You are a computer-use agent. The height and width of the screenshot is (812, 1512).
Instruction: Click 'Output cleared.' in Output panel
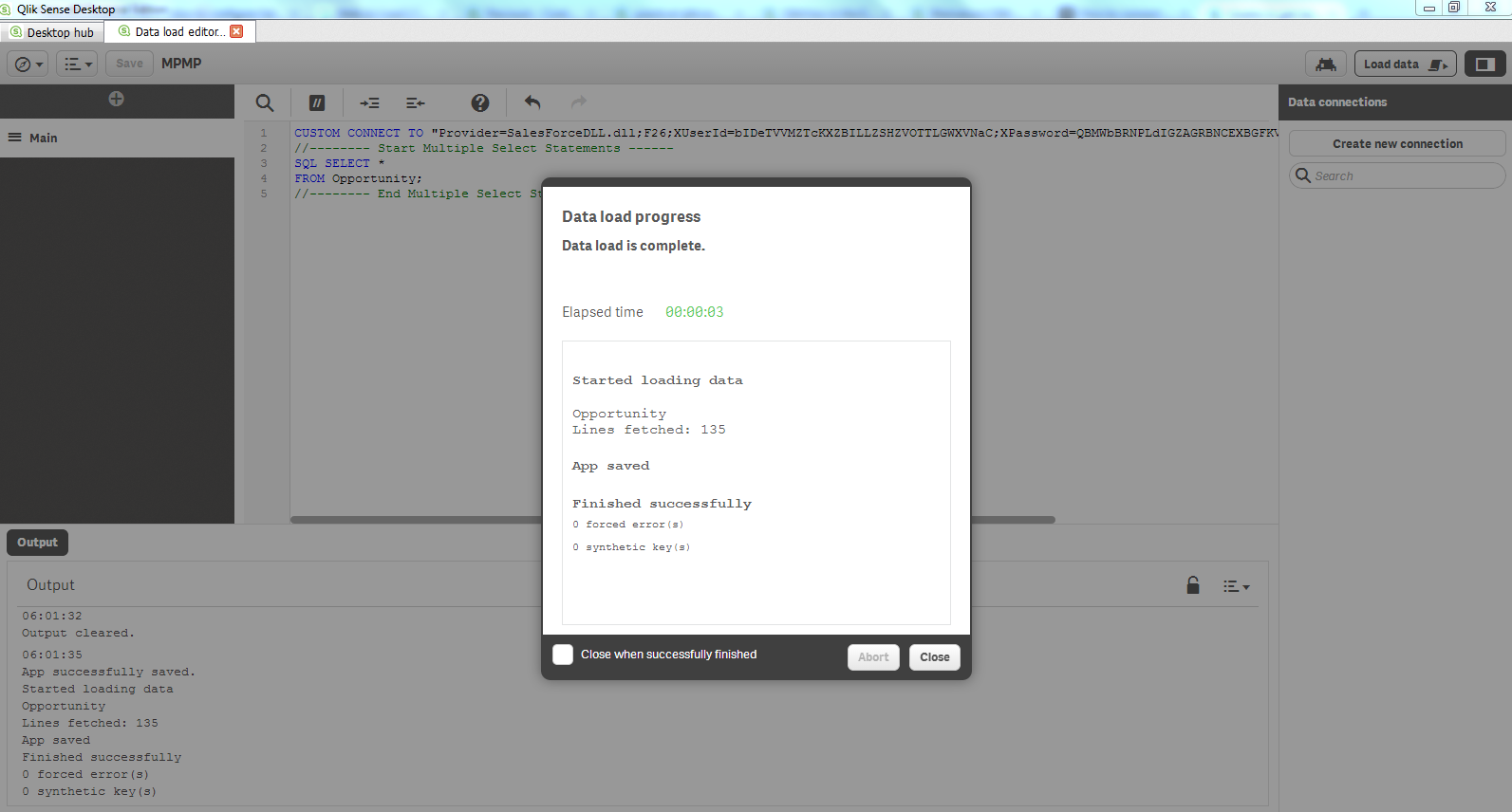[x=78, y=633]
